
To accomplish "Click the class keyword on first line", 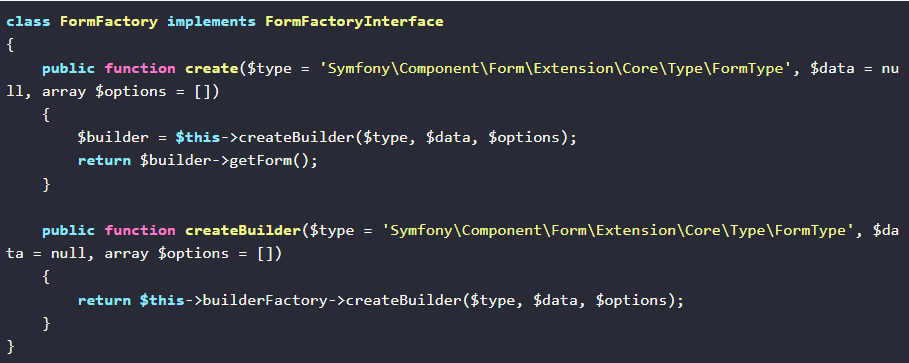I will 28,21.
